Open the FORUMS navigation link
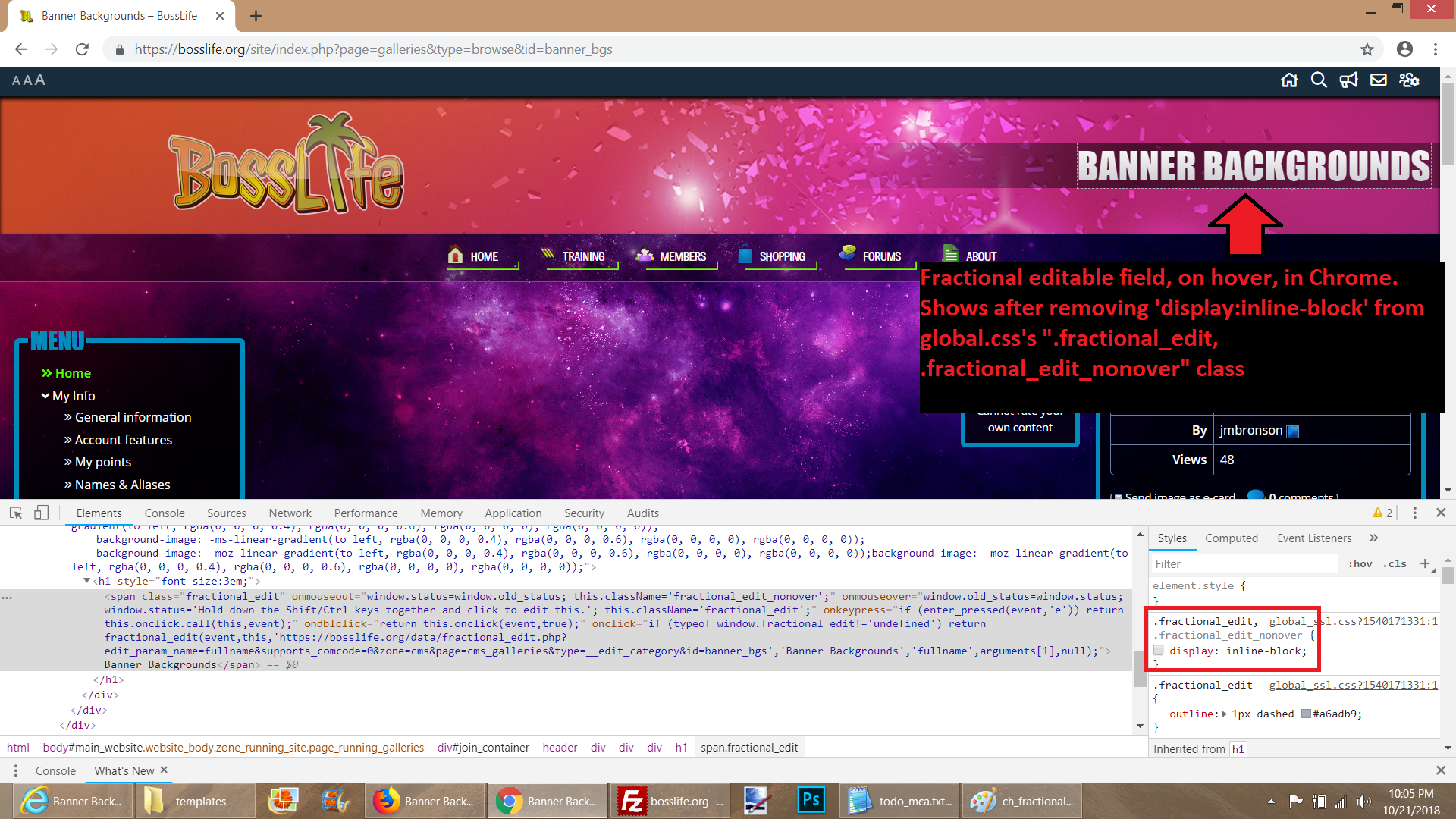1456x819 pixels. pyautogui.click(x=880, y=256)
